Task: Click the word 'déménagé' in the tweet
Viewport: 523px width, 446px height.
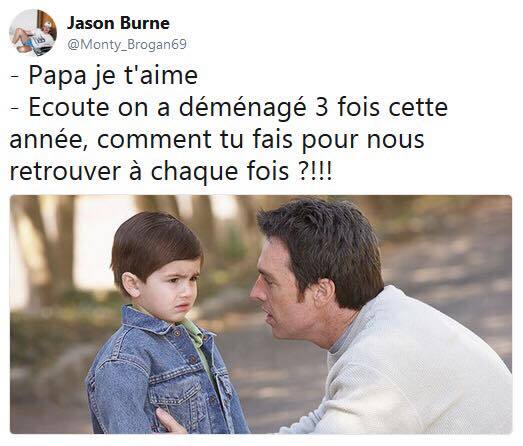Action: (243, 108)
